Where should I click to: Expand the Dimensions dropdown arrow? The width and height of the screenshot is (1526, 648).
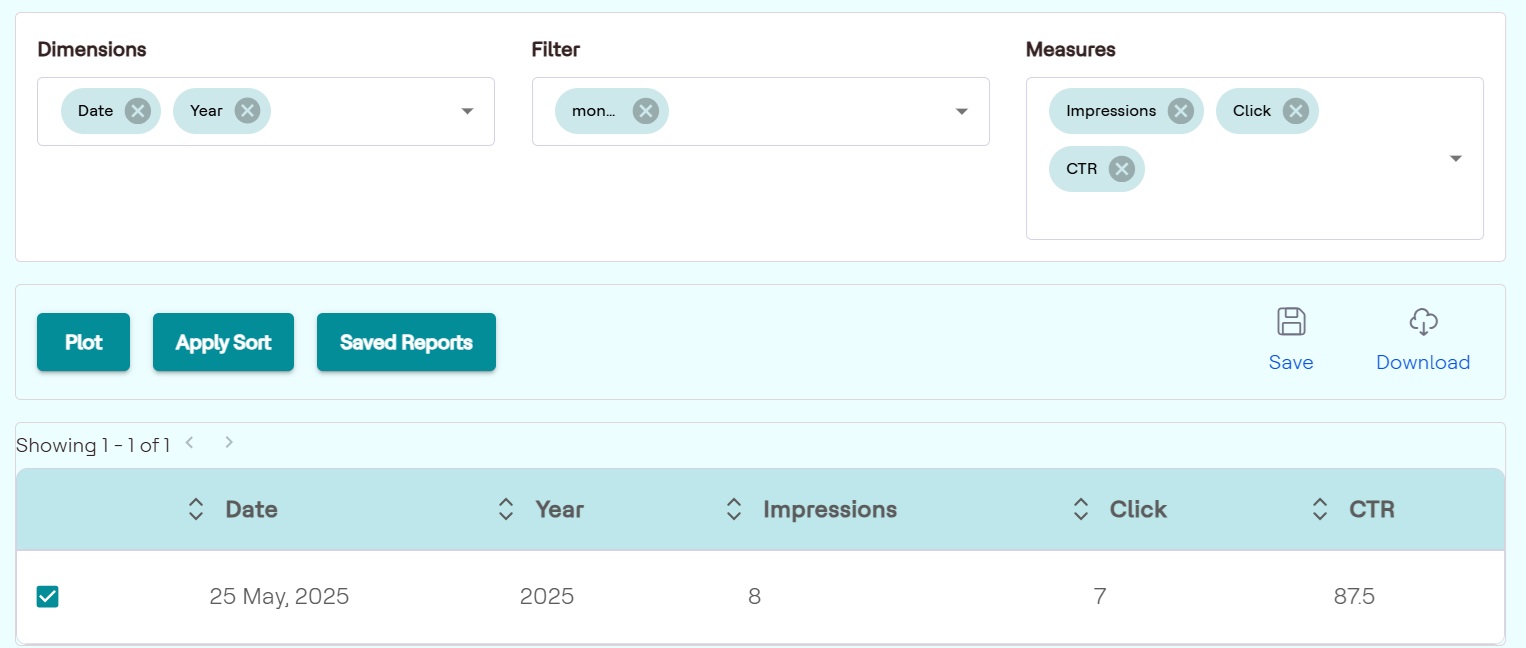(467, 111)
